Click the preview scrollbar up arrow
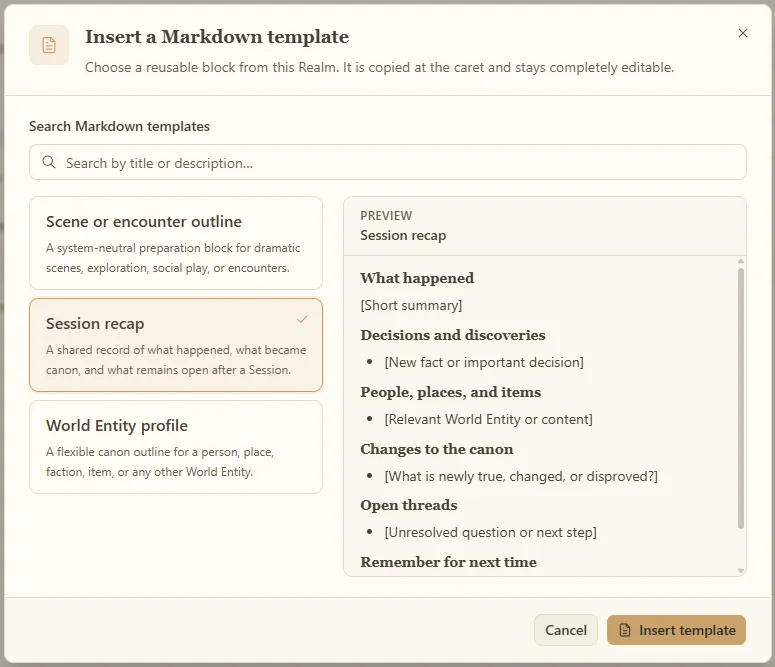The height and width of the screenshot is (667, 775). [x=740, y=261]
